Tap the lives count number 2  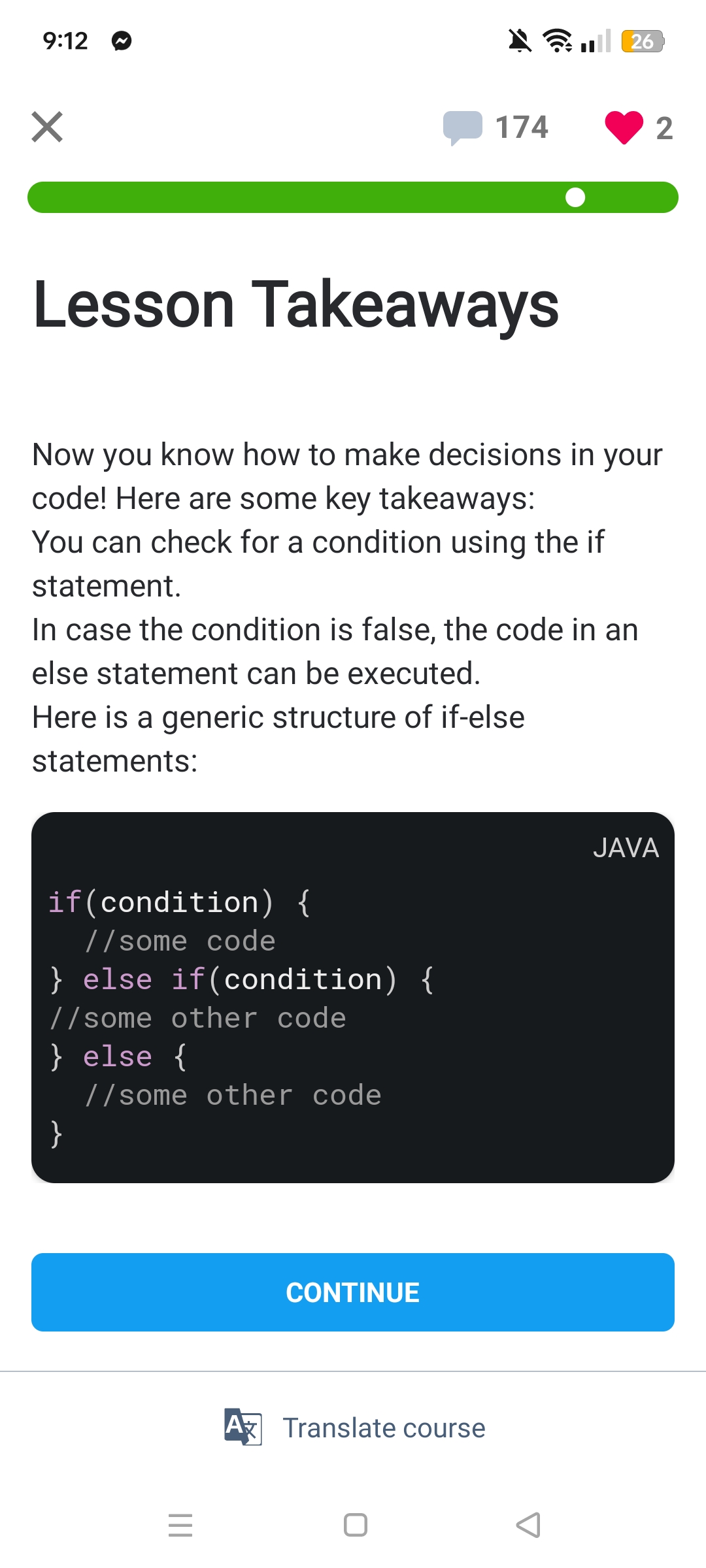664,128
